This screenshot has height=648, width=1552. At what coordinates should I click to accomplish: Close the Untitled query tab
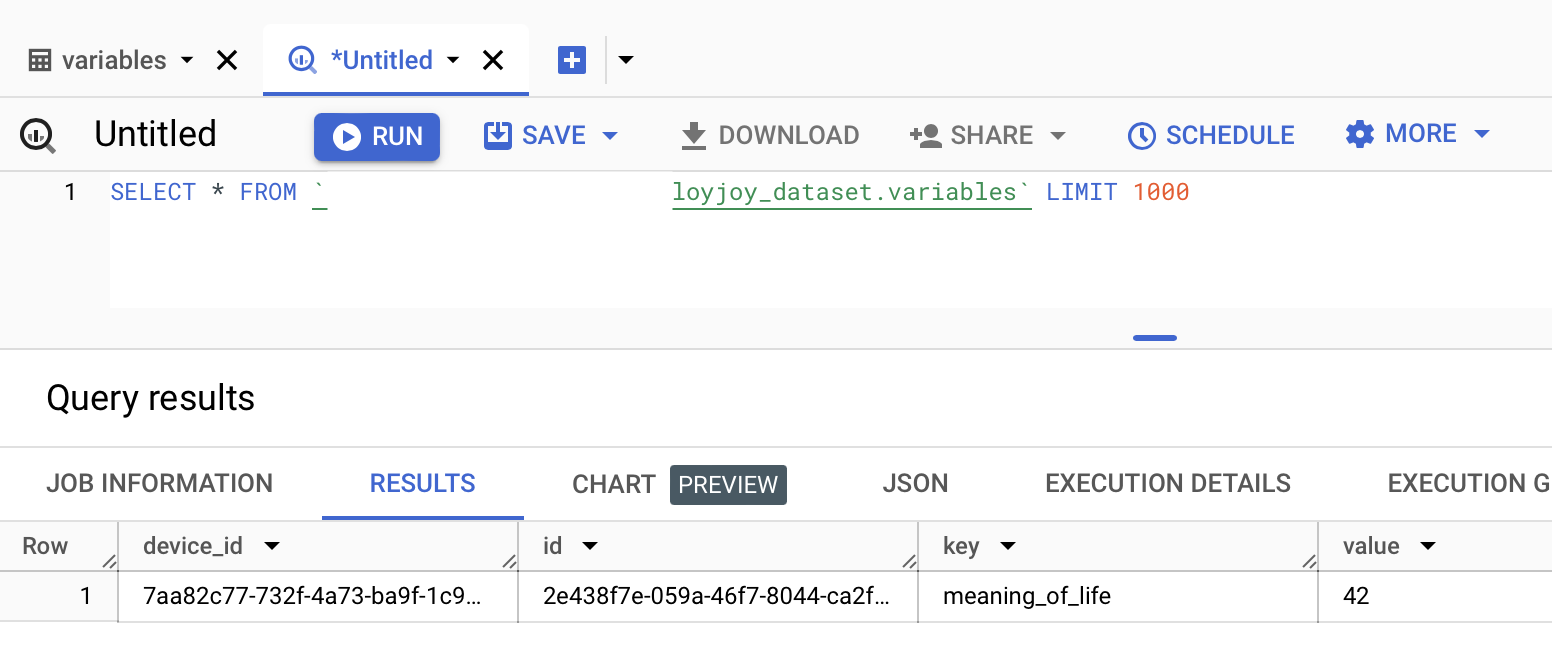tap(493, 61)
